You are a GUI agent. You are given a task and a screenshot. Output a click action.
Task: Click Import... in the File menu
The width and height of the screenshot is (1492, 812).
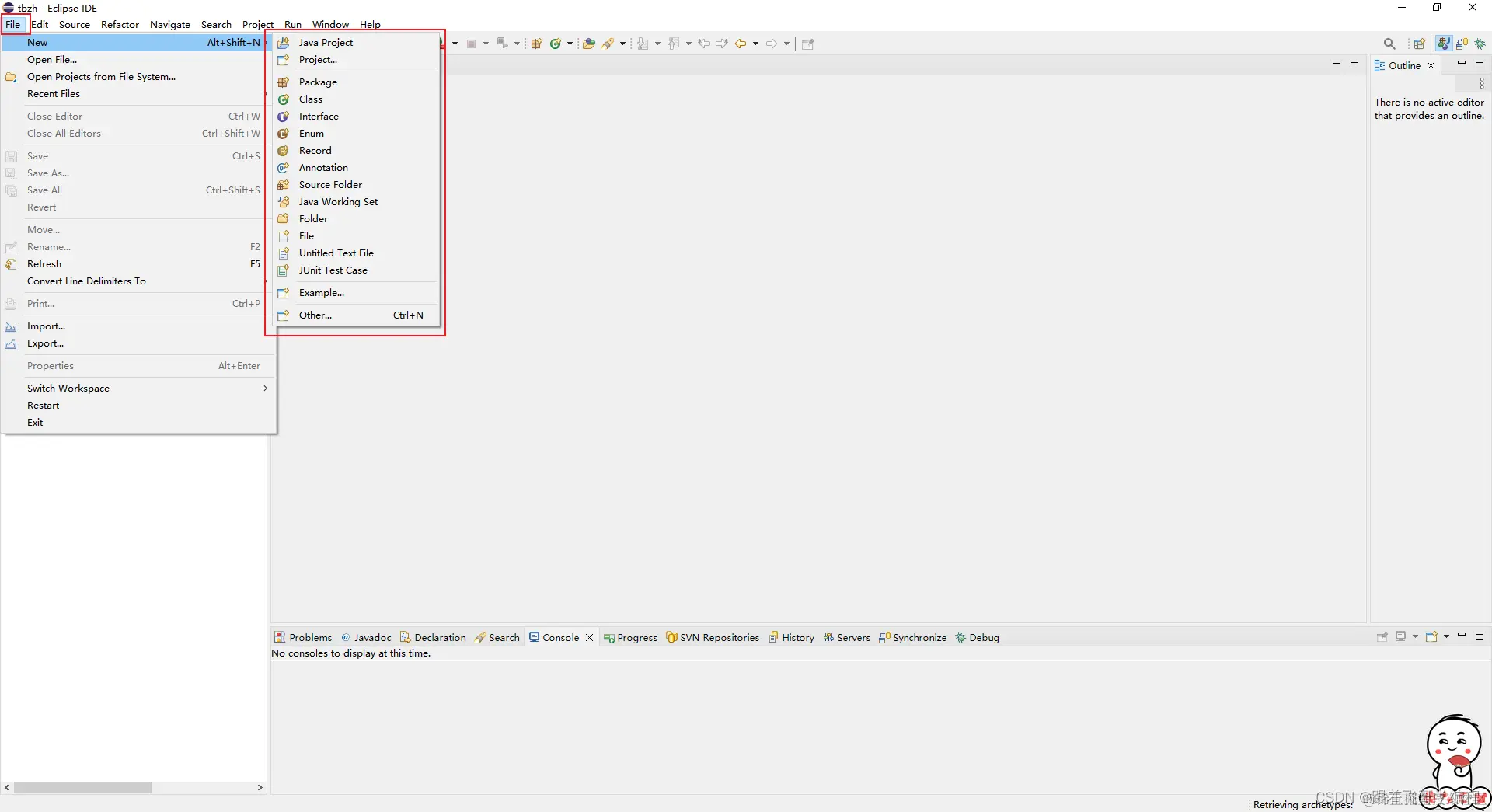pyautogui.click(x=139, y=326)
